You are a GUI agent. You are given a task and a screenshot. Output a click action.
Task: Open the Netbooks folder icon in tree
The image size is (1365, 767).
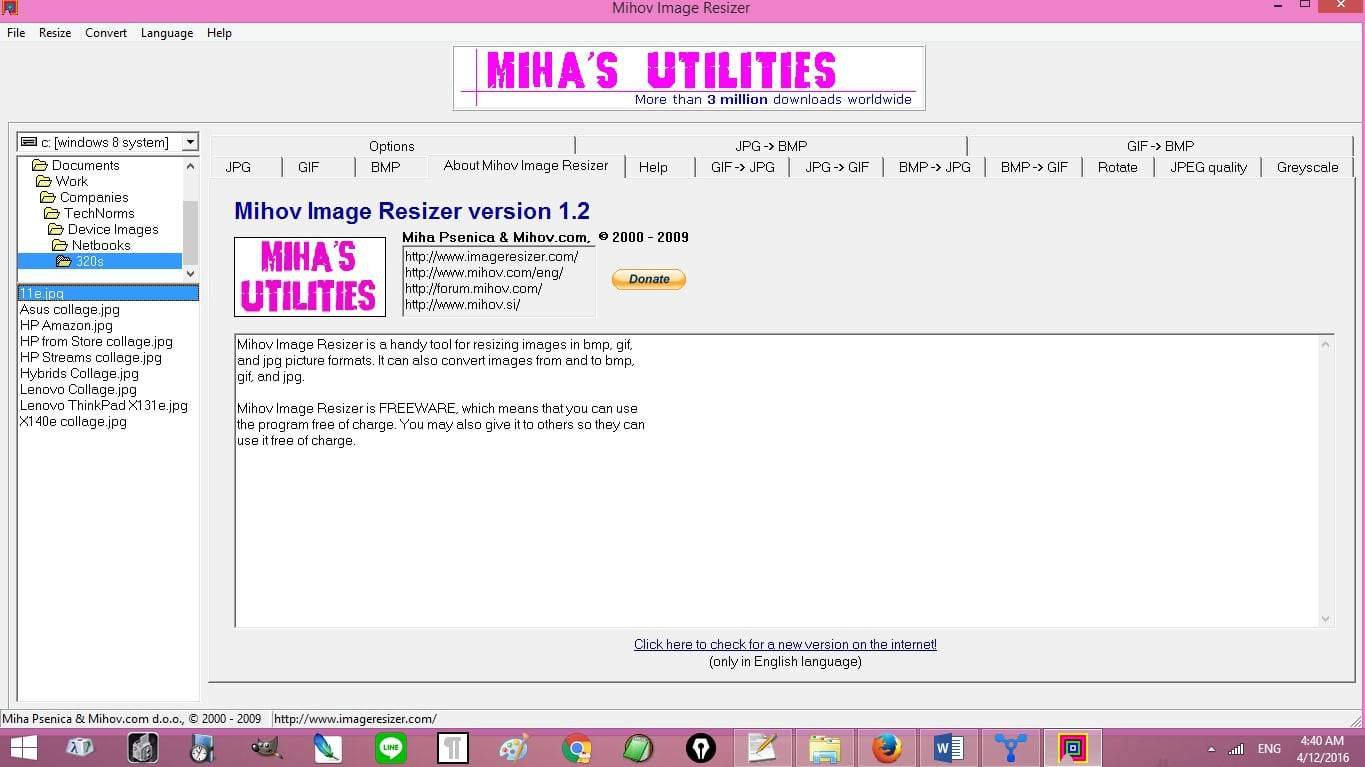(58, 245)
